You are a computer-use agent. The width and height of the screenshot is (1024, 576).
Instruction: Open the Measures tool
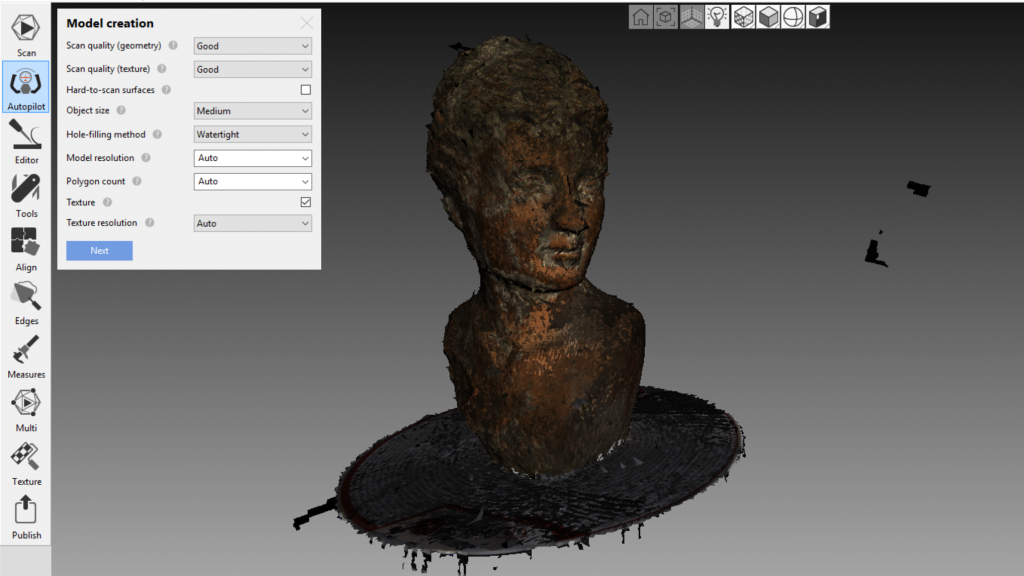pyautogui.click(x=26, y=355)
